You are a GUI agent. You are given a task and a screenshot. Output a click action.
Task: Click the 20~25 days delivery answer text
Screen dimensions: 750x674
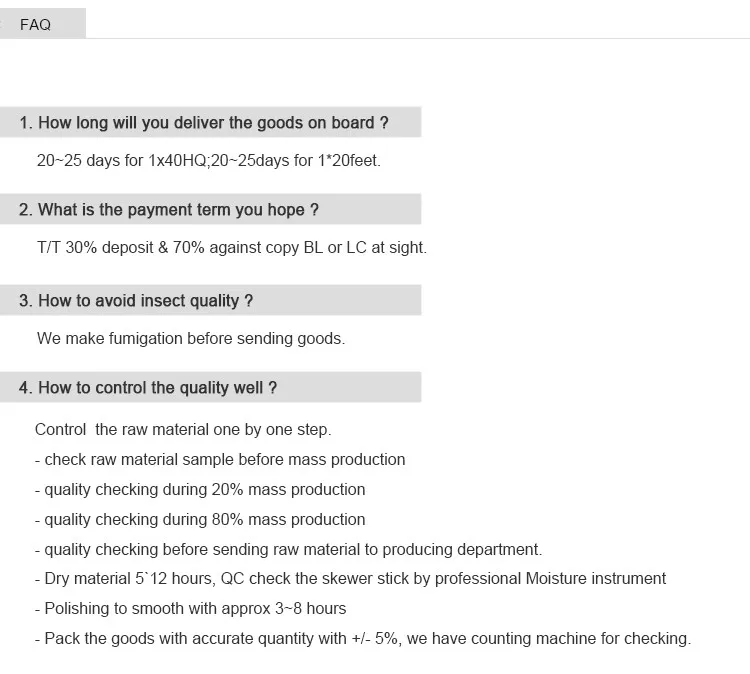208,160
